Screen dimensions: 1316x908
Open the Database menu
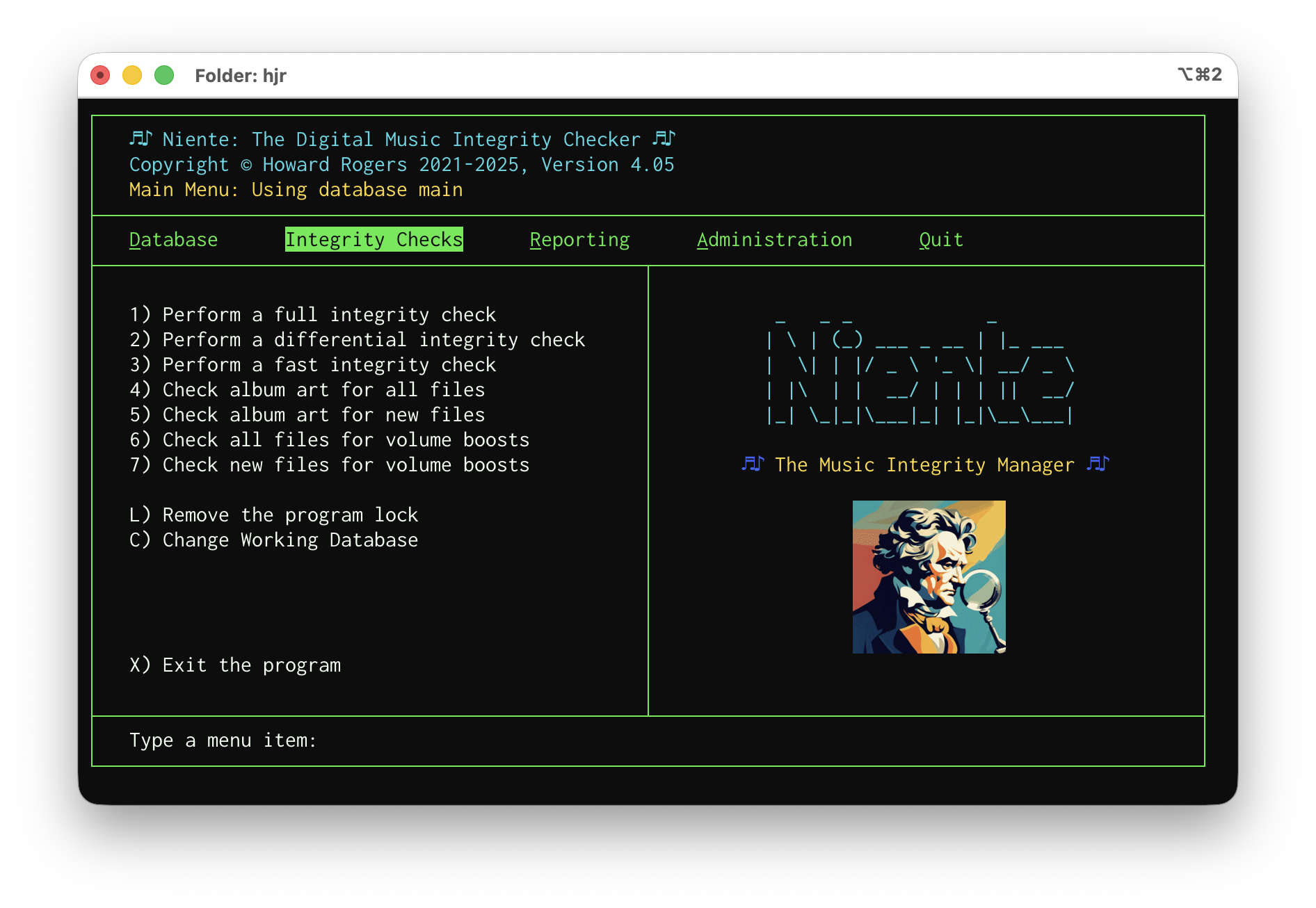[173, 240]
